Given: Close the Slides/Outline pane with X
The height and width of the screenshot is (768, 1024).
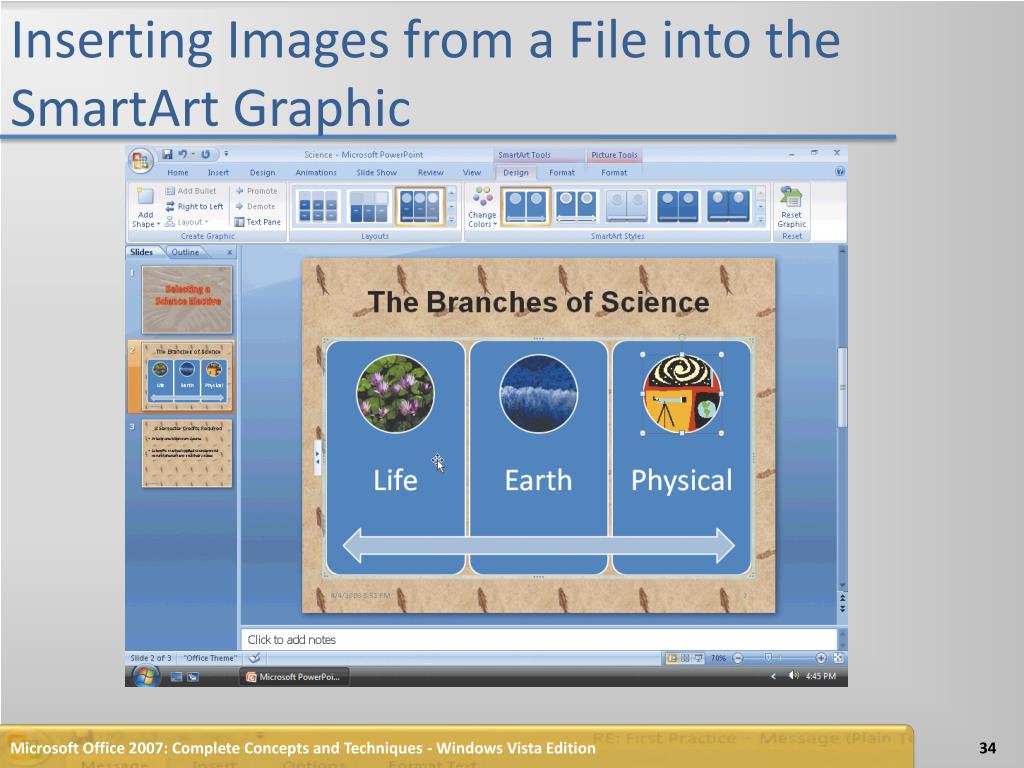Looking at the screenshot, I should pyautogui.click(x=229, y=252).
